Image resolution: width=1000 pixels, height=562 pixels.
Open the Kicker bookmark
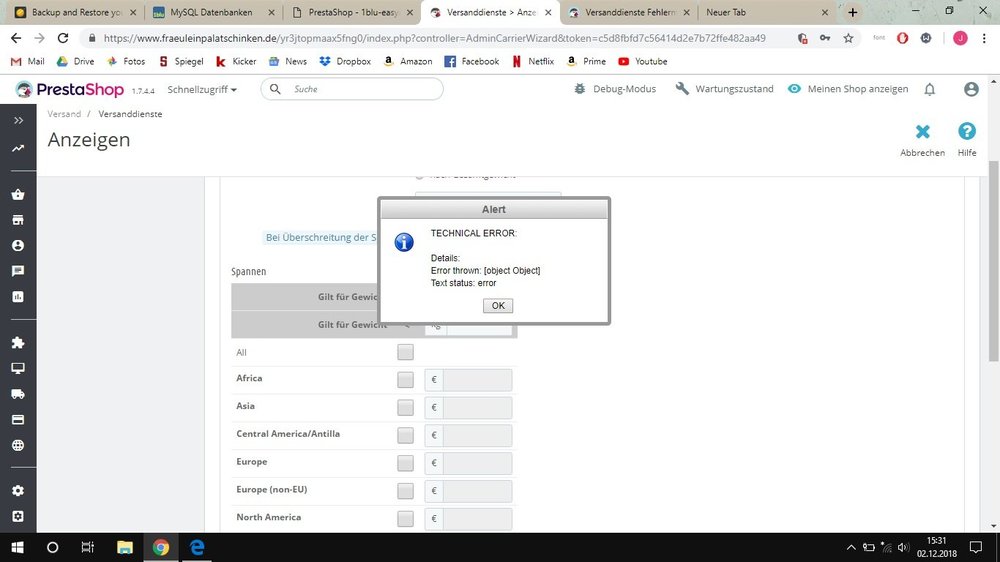pos(236,61)
